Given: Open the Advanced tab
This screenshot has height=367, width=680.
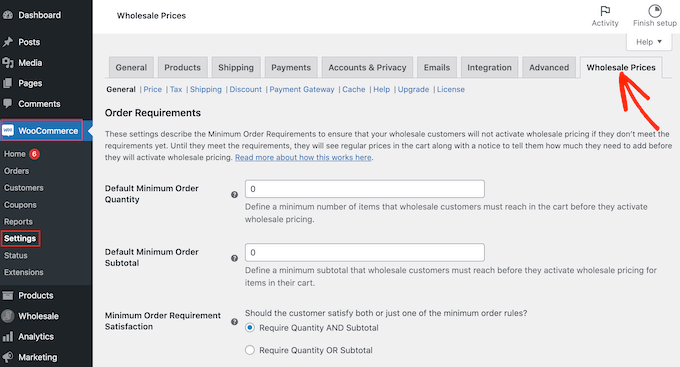Looking at the screenshot, I should (549, 68).
